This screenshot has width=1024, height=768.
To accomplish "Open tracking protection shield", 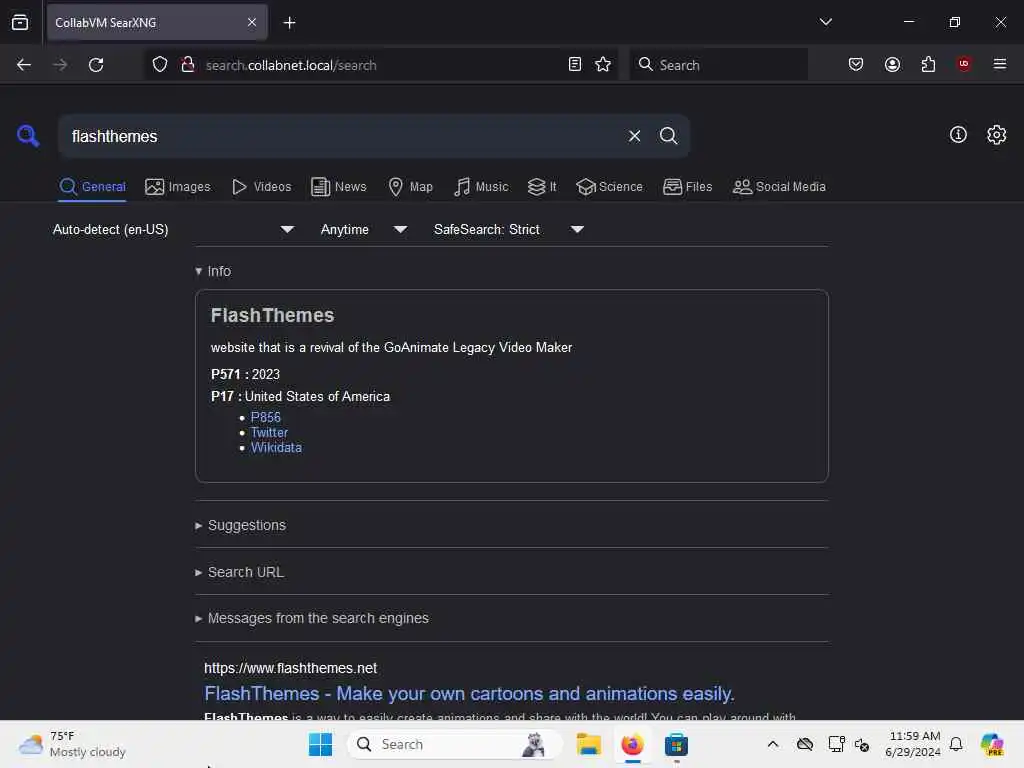I will click(x=160, y=65).
